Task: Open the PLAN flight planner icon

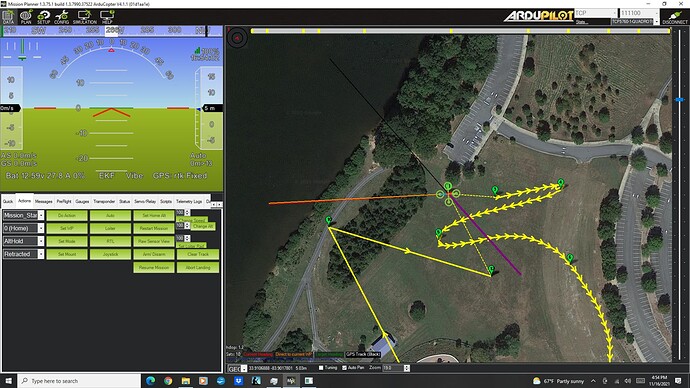Action: tap(26, 17)
